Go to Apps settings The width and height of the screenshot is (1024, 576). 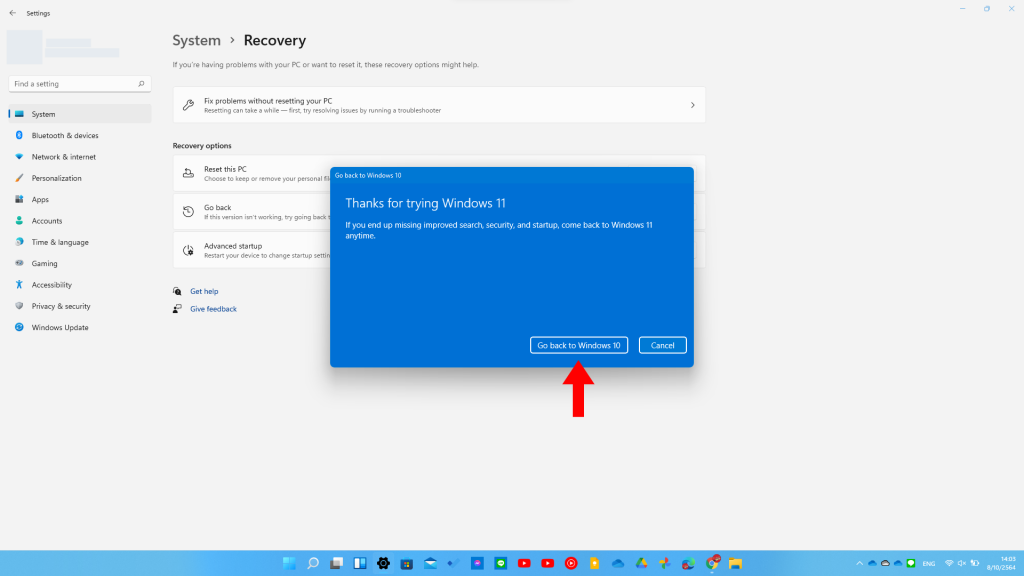point(80,199)
